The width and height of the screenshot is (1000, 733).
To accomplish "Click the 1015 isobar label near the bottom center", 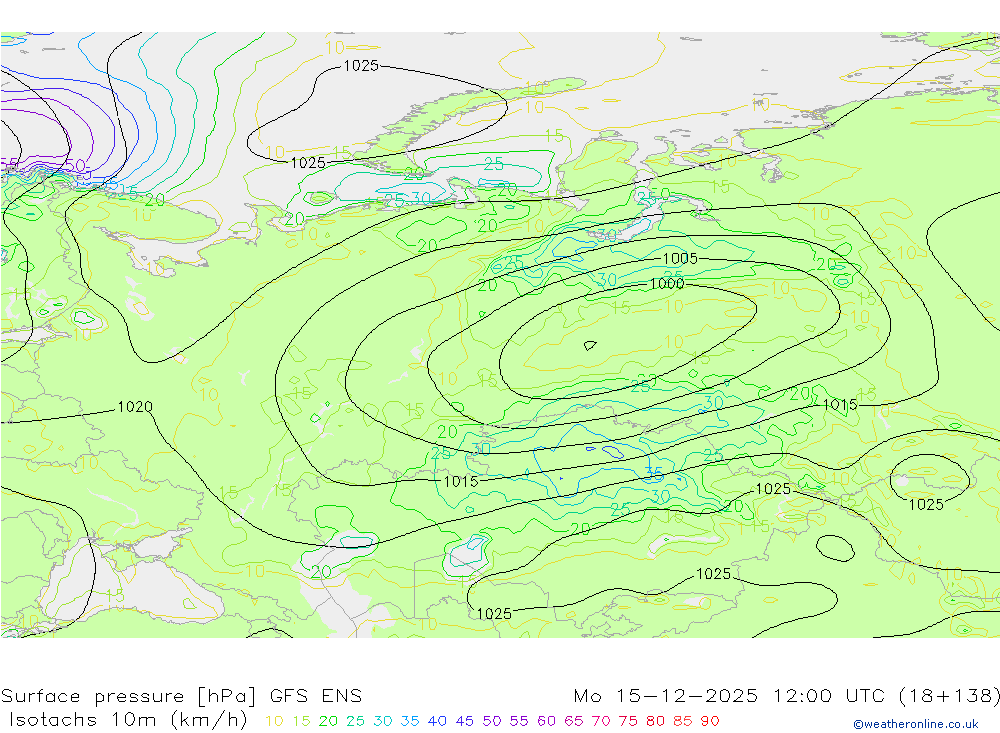I will coord(460,481).
